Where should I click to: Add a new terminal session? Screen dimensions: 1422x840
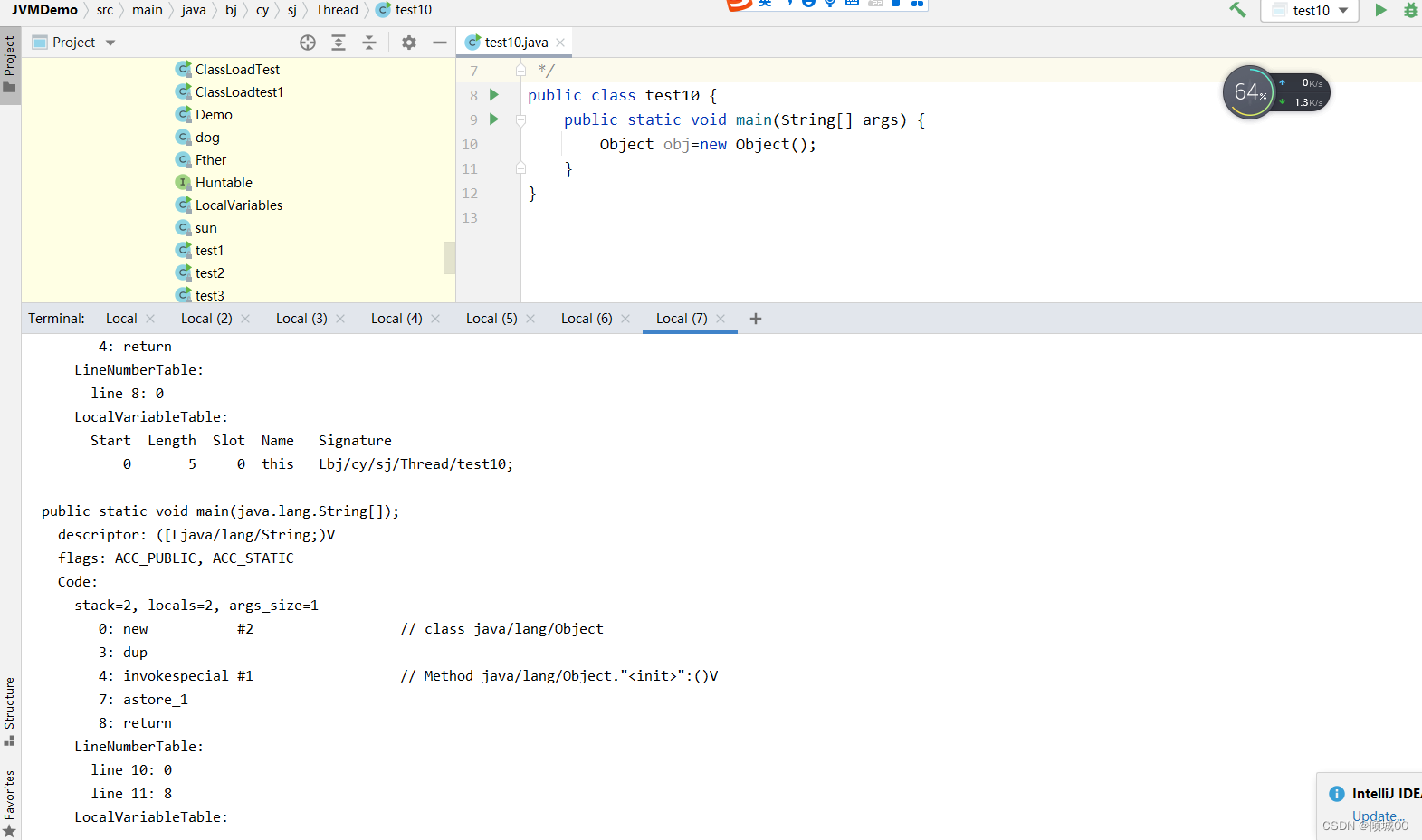tap(756, 319)
